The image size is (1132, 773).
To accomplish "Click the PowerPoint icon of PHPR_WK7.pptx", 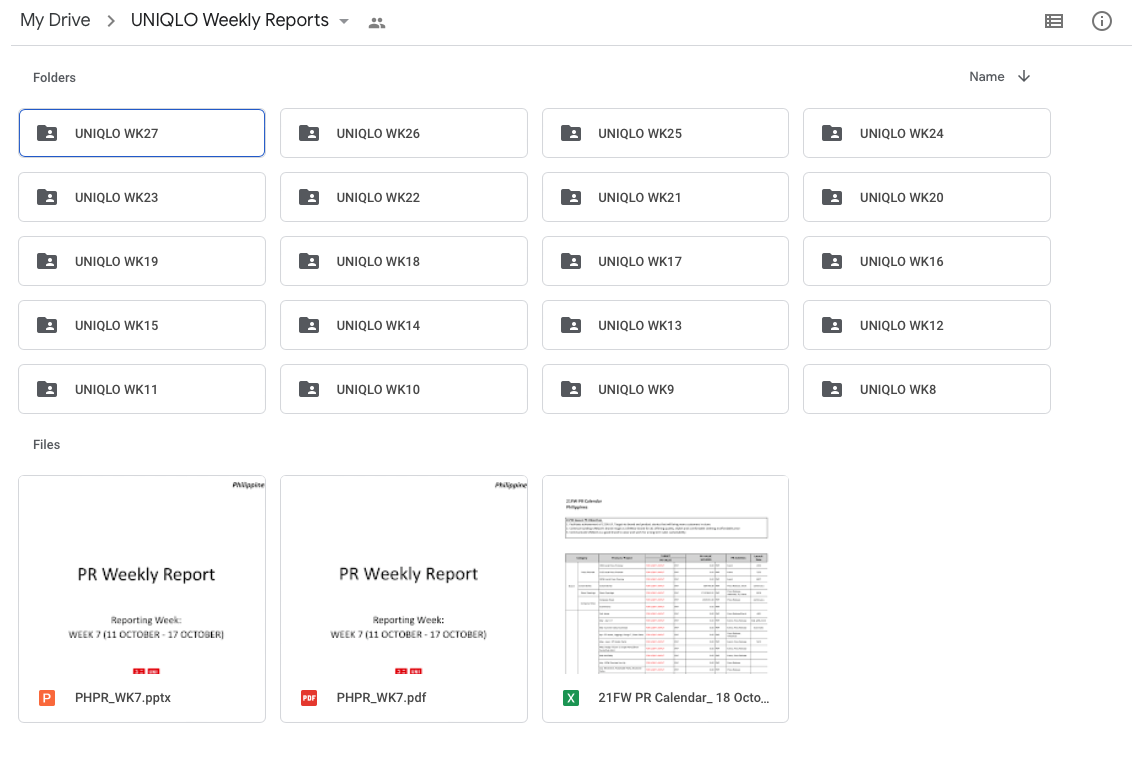I will pos(47,698).
